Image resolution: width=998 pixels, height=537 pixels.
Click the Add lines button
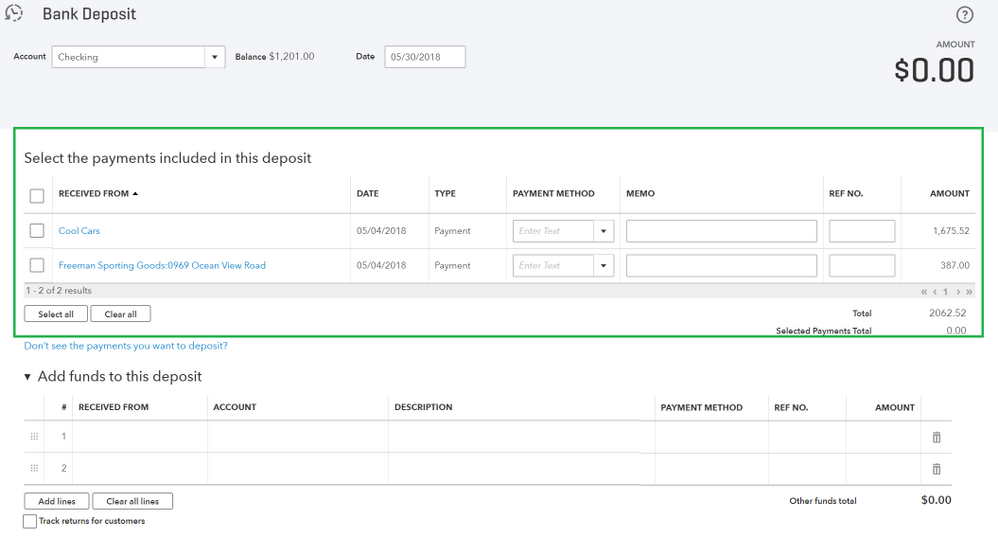click(x=57, y=501)
